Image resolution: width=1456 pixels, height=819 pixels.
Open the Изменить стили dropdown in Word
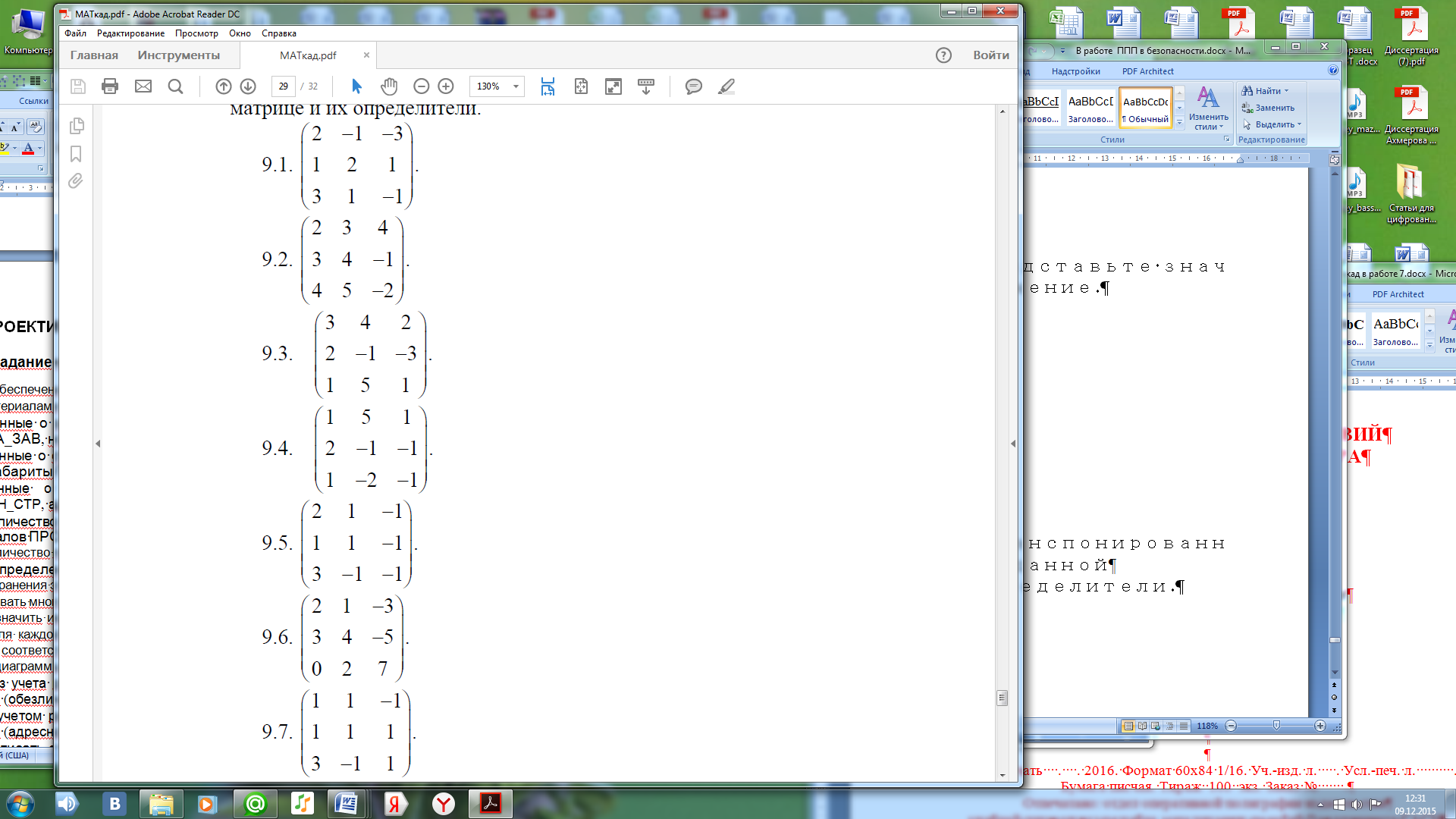(x=1209, y=108)
